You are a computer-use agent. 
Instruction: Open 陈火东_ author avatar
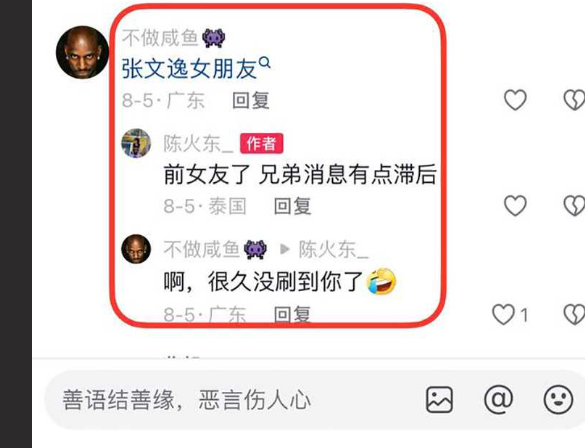(x=136, y=143)
